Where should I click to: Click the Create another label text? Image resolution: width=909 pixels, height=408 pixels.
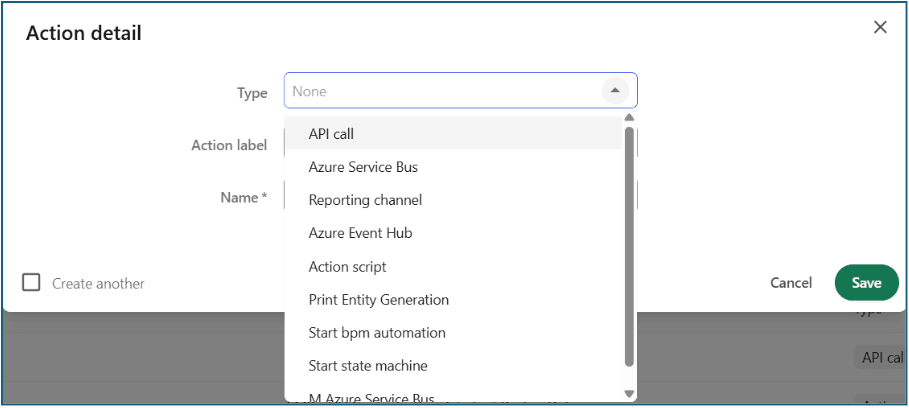pos(98,284)
